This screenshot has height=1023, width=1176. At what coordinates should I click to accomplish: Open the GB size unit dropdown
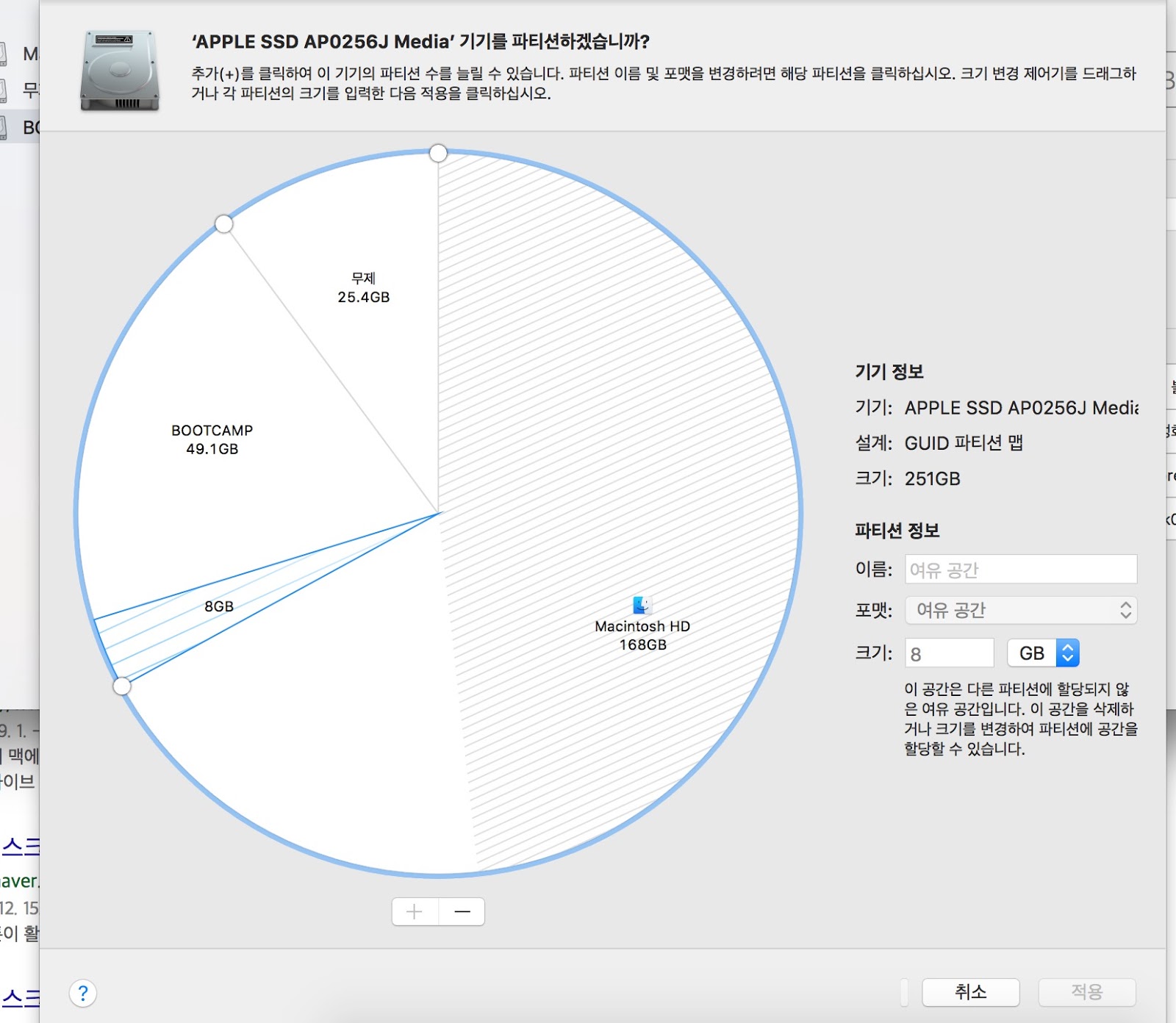click(x=1043, y=653)
